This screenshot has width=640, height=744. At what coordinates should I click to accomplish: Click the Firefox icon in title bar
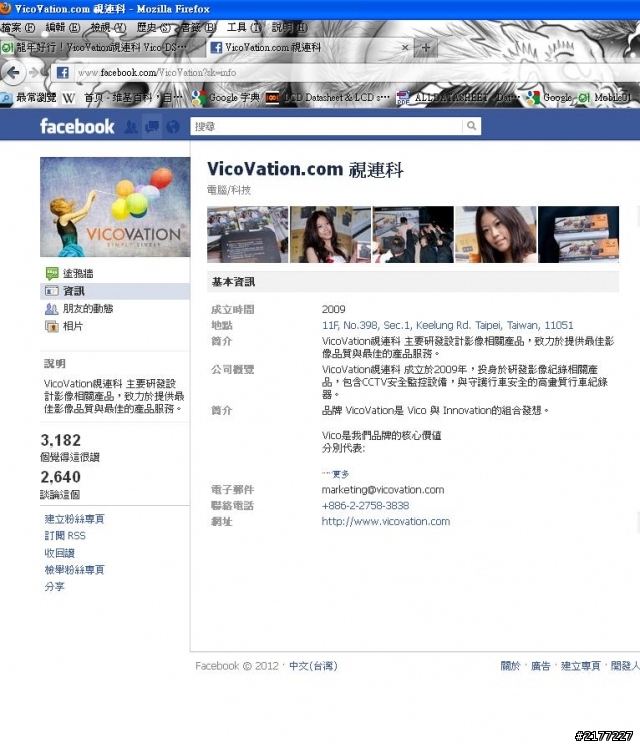pyautogui.click(x=5, y=8)
